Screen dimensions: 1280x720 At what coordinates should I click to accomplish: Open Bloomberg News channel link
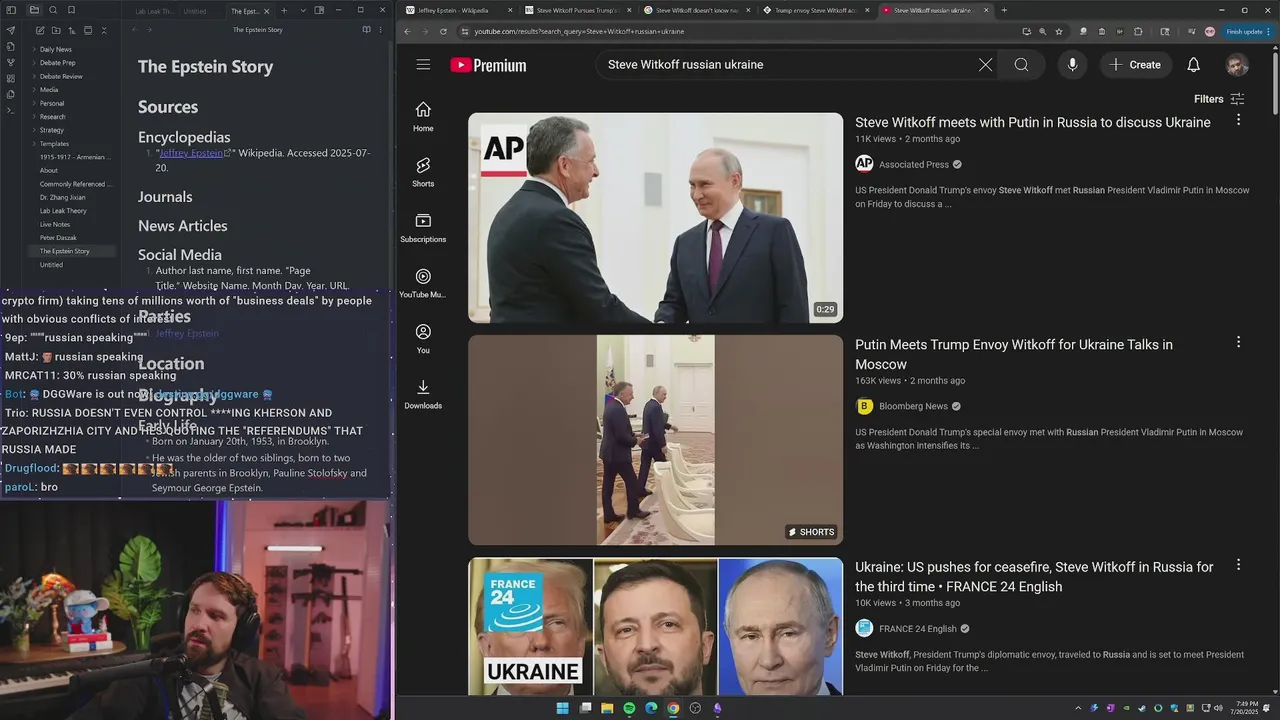(x=913, y=406)
